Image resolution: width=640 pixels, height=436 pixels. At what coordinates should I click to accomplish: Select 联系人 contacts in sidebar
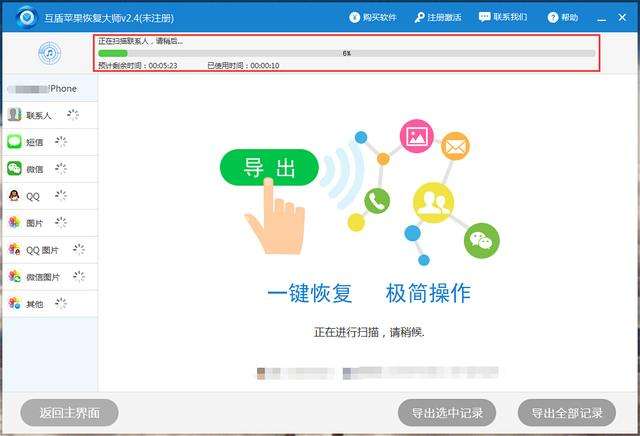coord(50,115)
